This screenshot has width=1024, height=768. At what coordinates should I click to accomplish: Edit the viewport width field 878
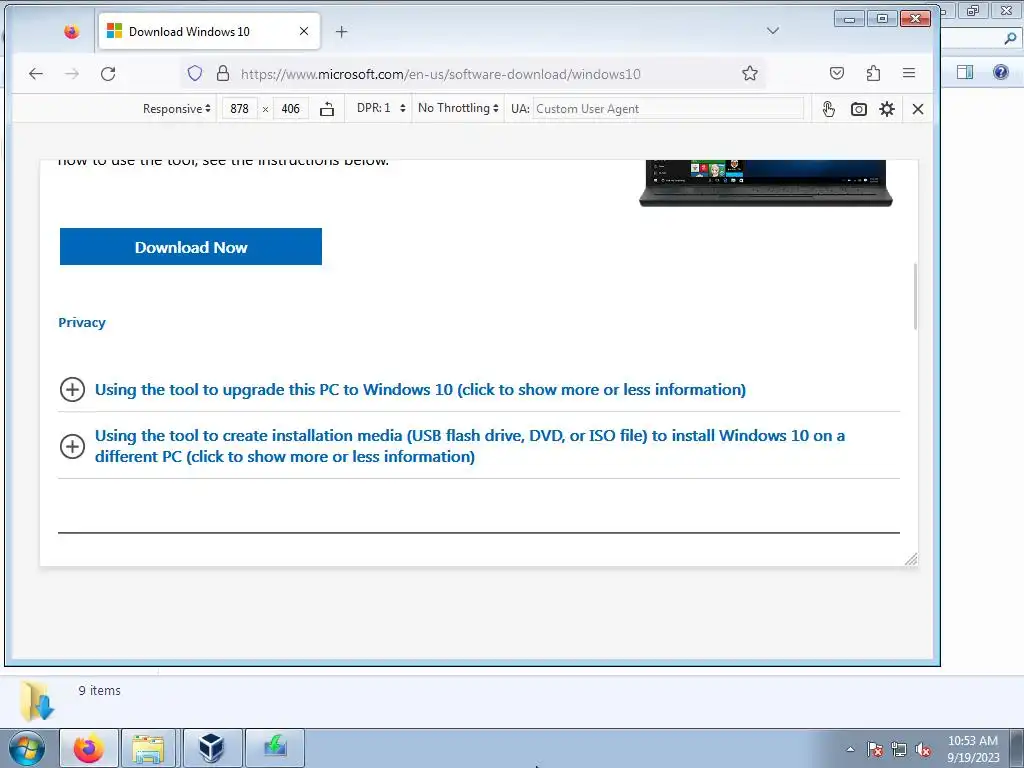coord(239,109)
